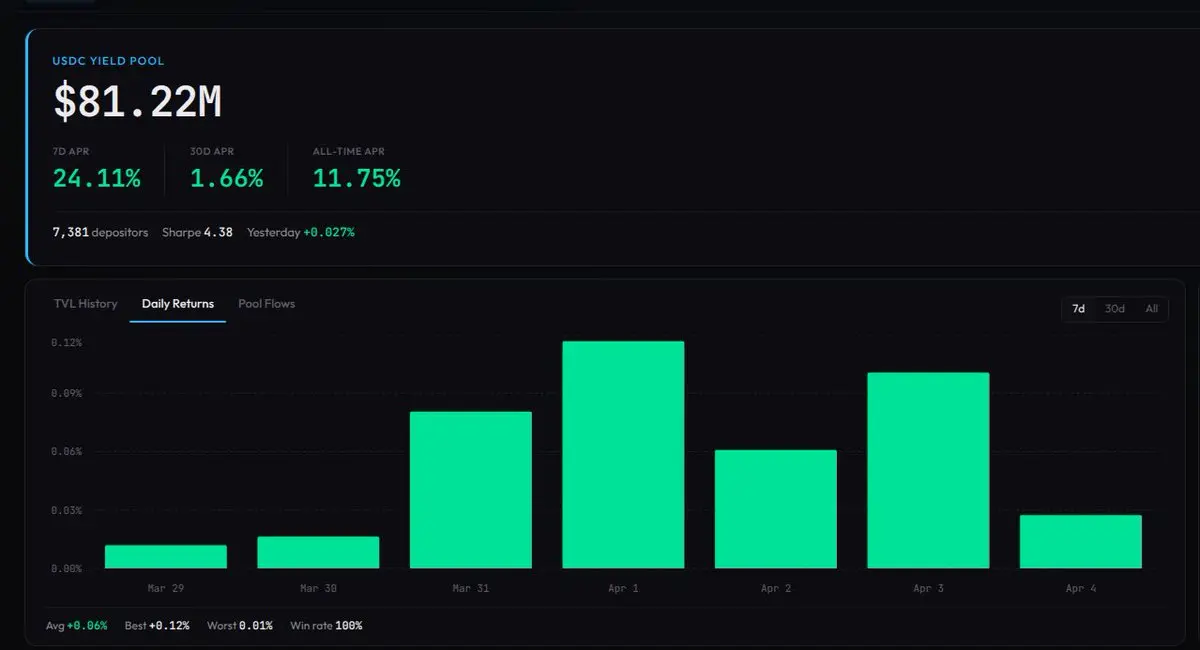Show All time range data
The width and height of the screenshot is (1200, 650).
pos(1151,309)
